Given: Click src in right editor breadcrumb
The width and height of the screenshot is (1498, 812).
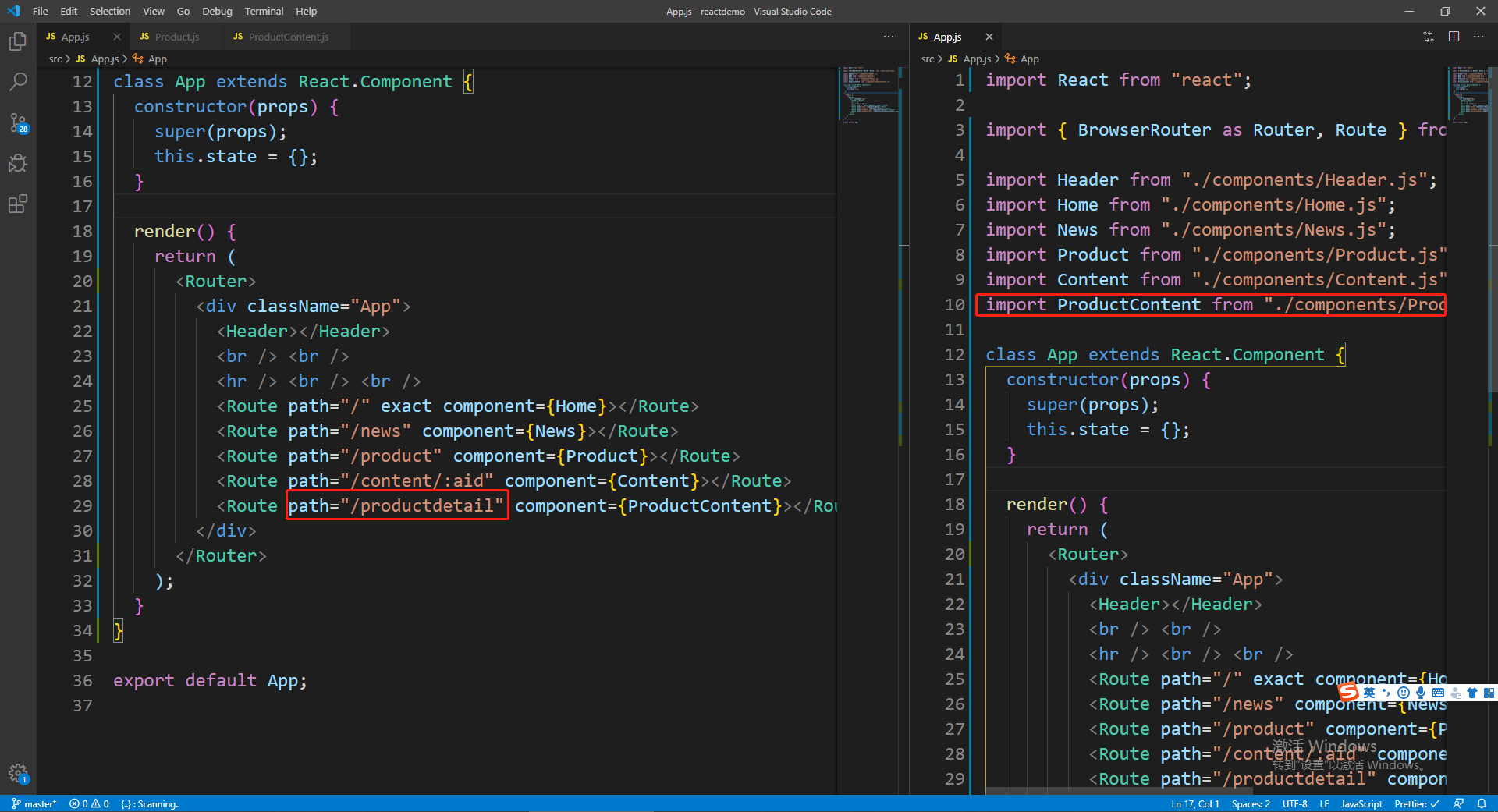Looking at the screenshot, I should pyautogui.click(x=928, y=59).
